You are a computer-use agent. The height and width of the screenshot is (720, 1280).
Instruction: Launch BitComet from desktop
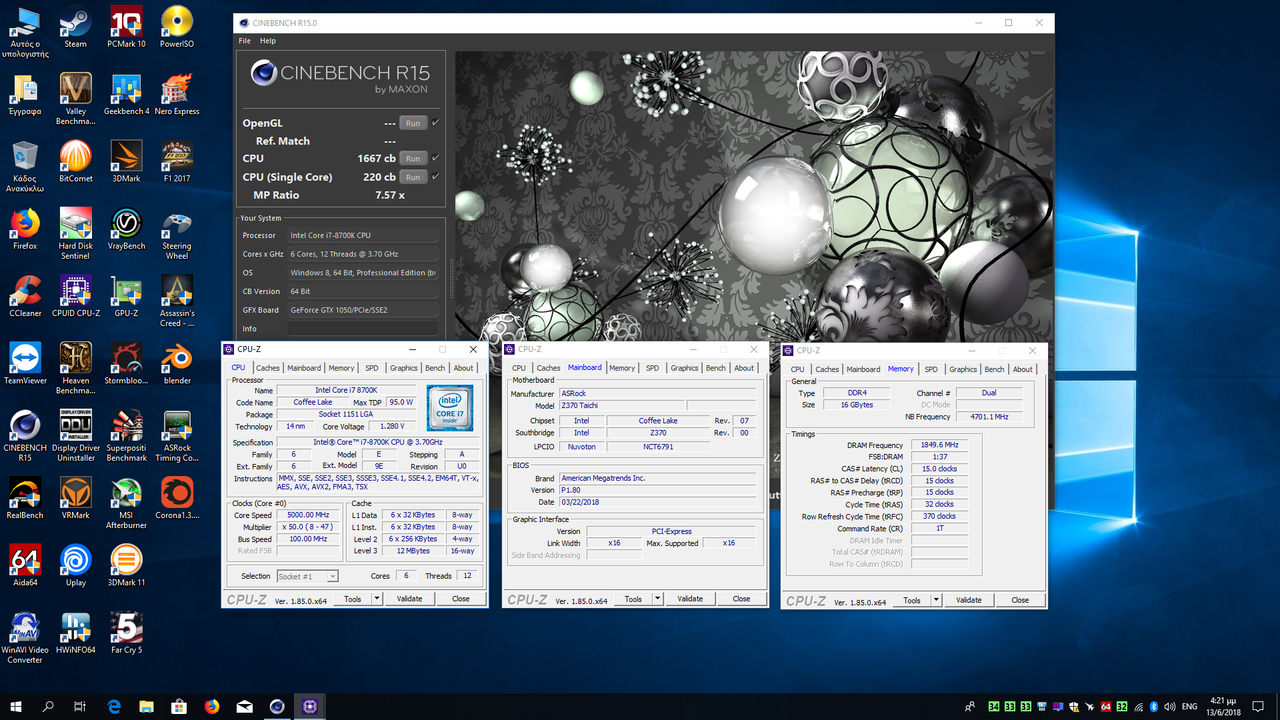[75, 161]
